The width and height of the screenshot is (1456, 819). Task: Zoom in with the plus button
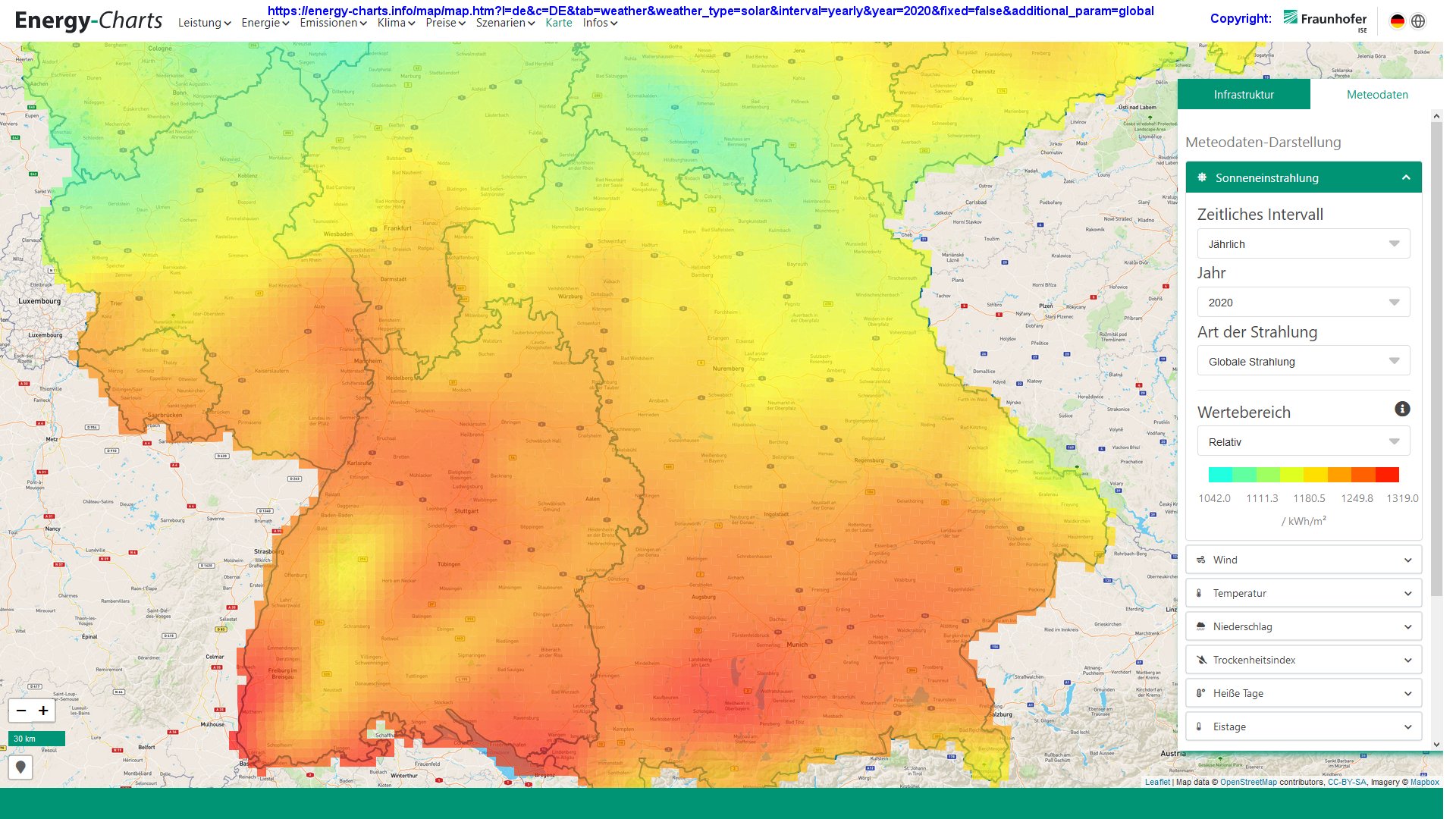click(43, 711)
